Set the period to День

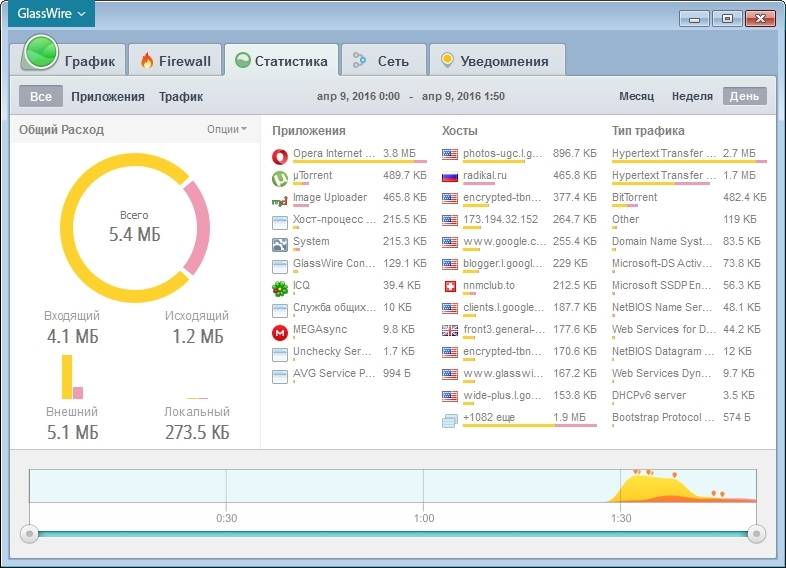coord(744,96)
